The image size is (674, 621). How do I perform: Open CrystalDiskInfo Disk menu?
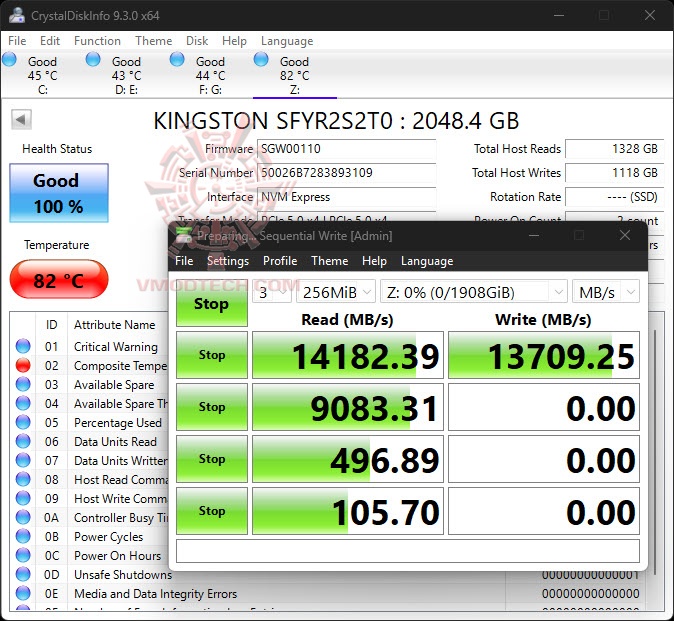[x=197, y=41]
